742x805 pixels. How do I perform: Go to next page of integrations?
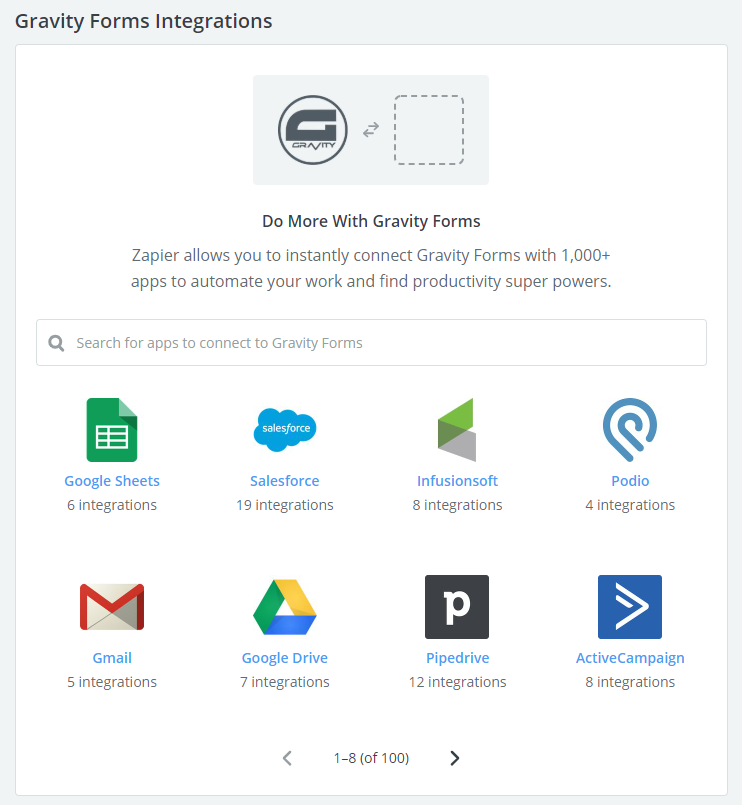[454, 758]
